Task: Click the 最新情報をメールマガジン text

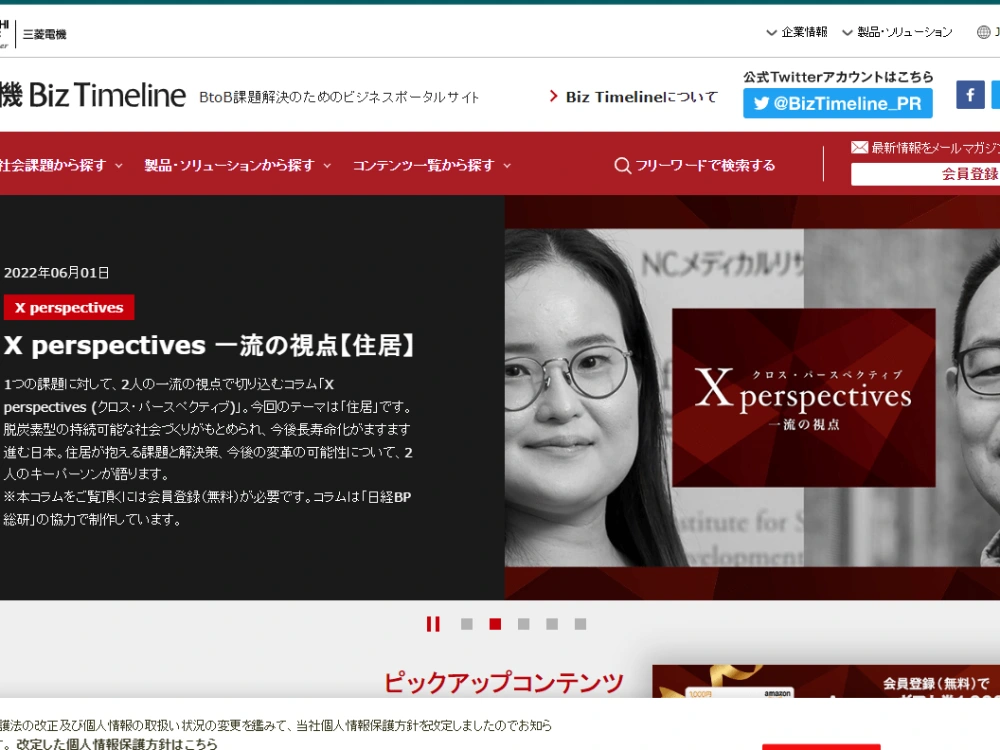Action: [936, 148]
